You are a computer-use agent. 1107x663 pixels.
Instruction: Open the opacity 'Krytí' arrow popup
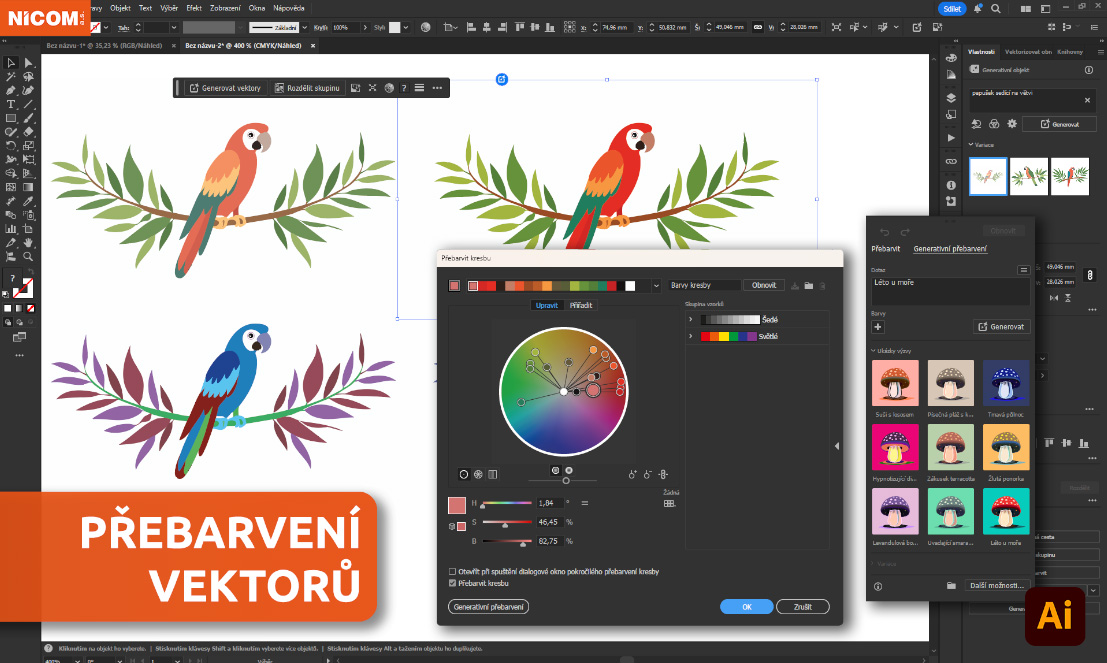(365, 28)
